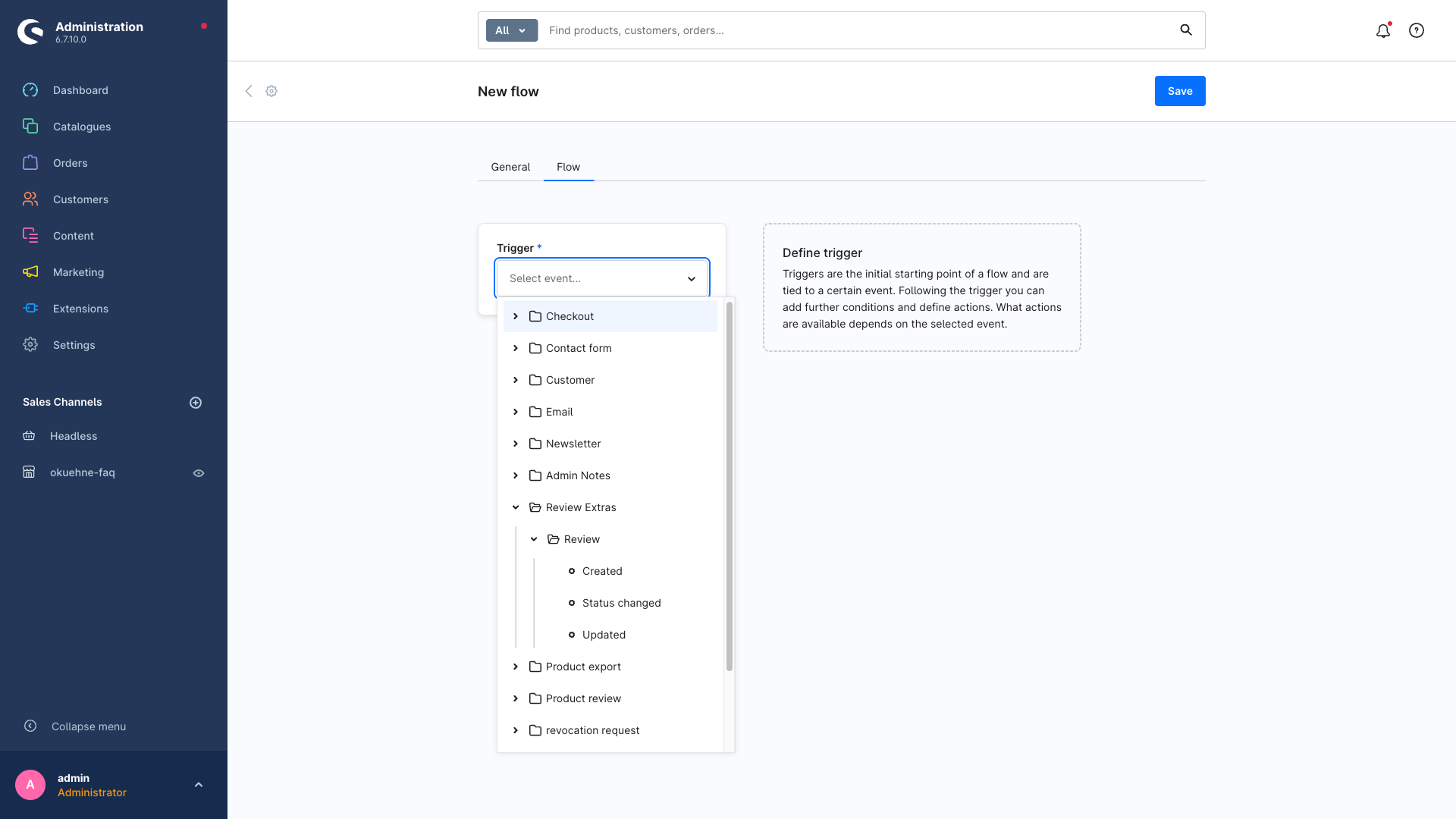1456x819 pixels.
Task: Click the Select event input field
Action: click(x=602, y=278)
